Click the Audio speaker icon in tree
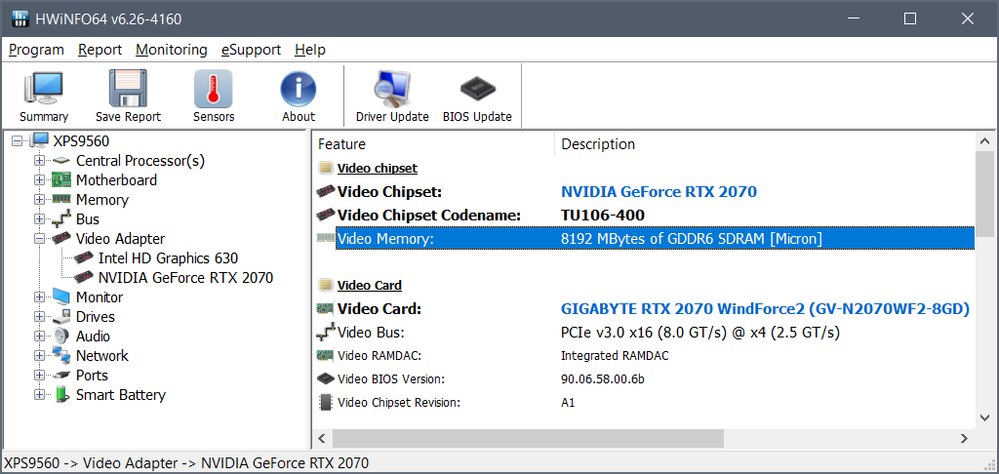This screenshot has height=474, width=999. pos(61,336)
